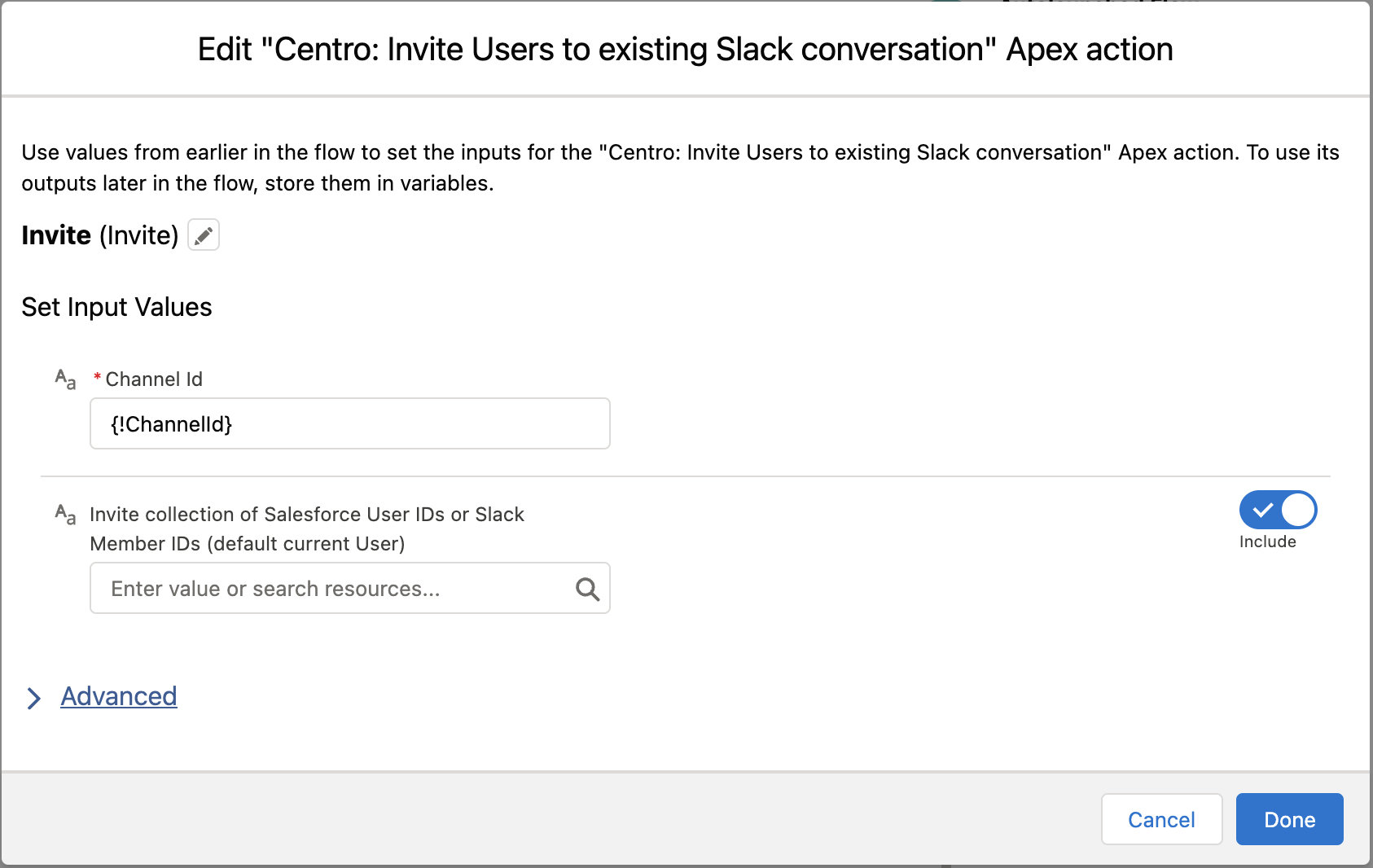Click the Aa icon next to Invite collection input
The height and width of the screenshot is (868, 1373).
(64, 513)
